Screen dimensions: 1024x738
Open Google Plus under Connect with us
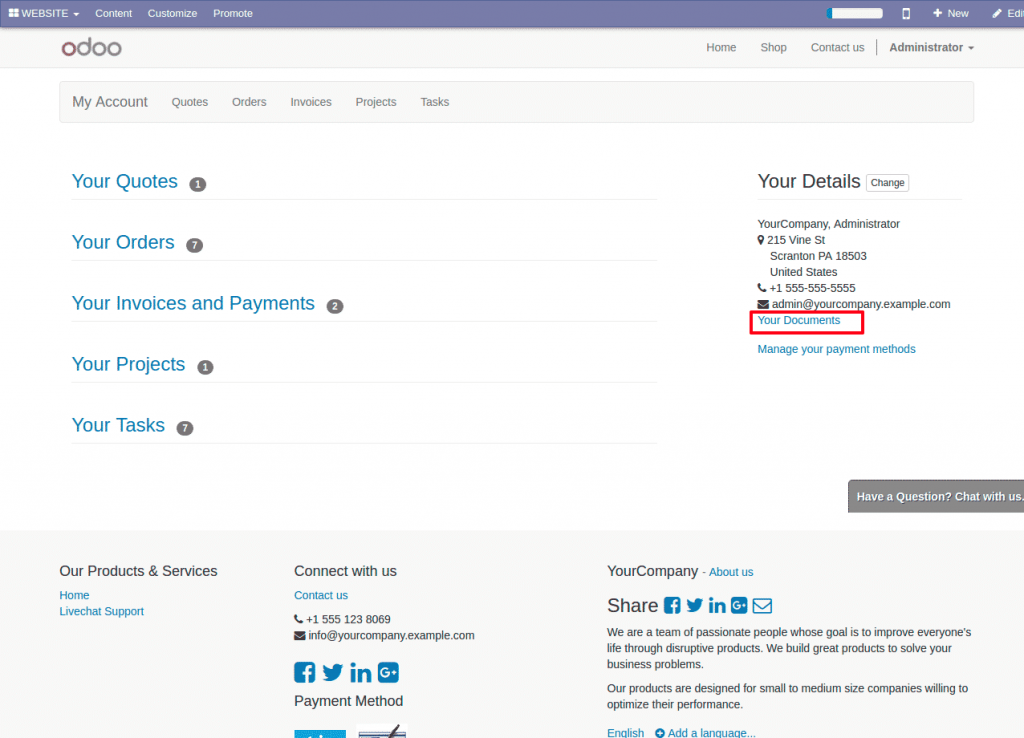tap(388, 673)
